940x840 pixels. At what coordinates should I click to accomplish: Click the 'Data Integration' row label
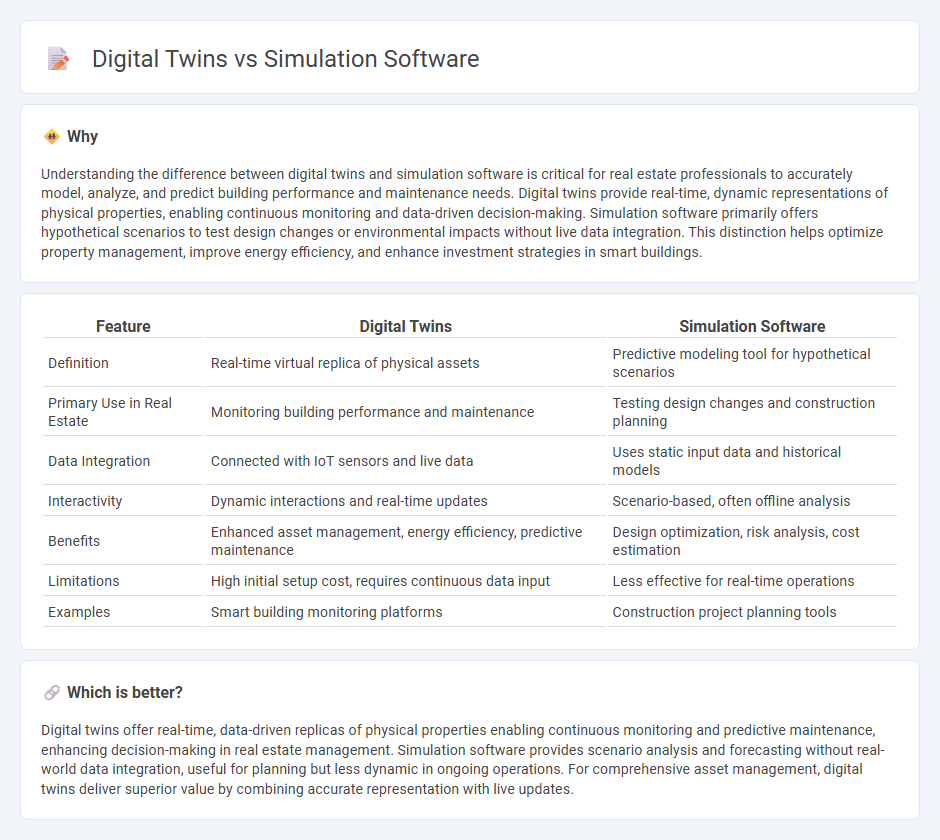[x=99, y=461]
